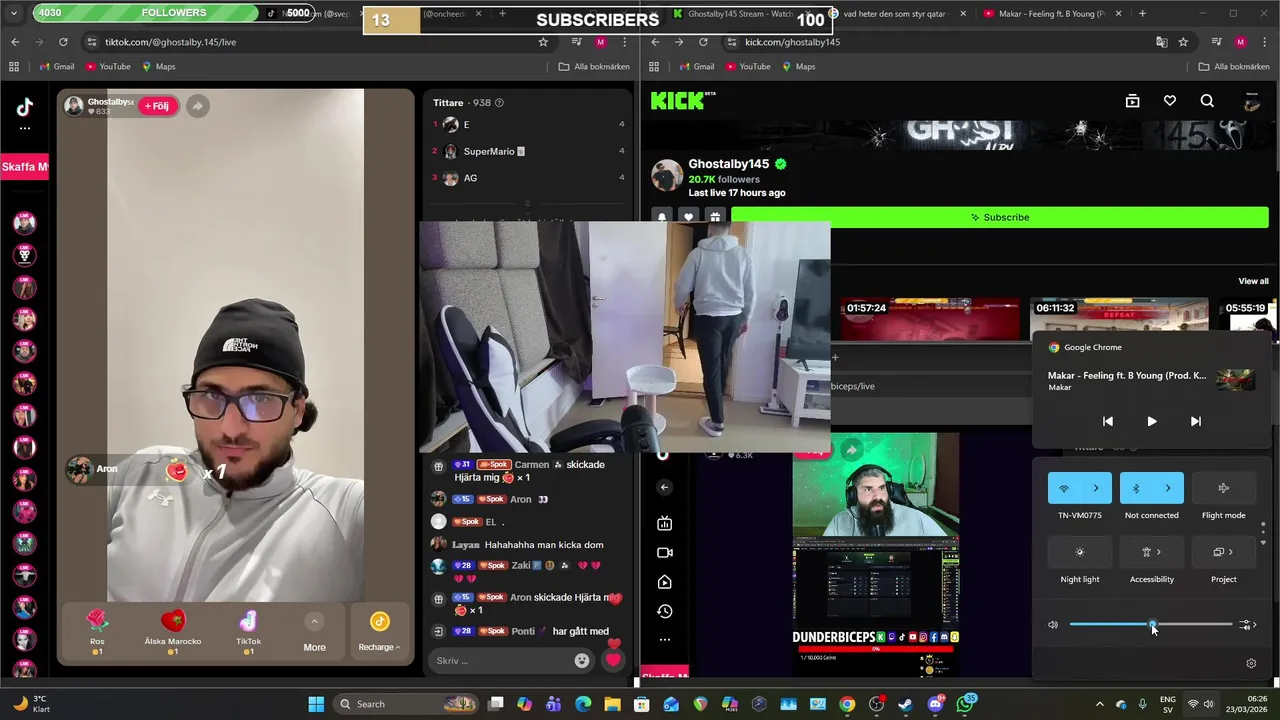Image resolution: width=1280 pixels, height=720 pixels.
Task: Send the Älska Marocko gift
Action: tap(173, 631)
